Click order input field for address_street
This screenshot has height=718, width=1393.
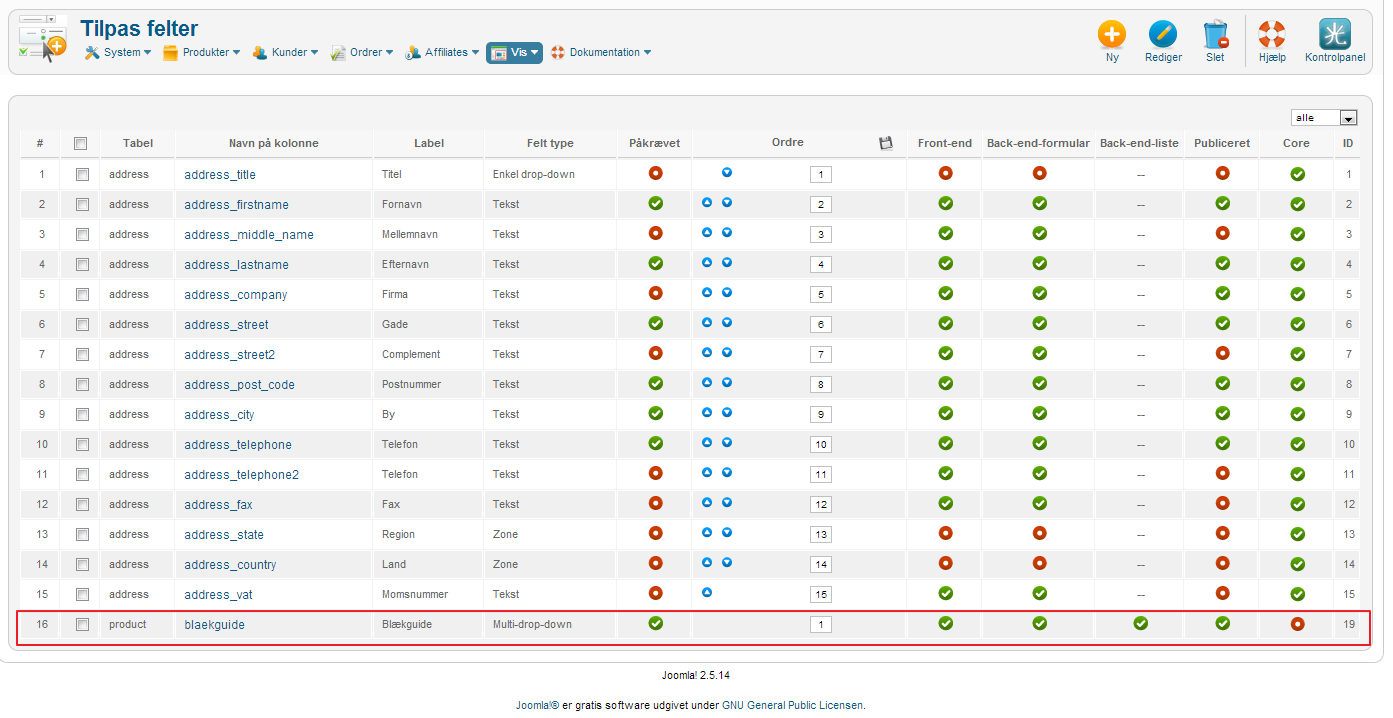tap(820, 325)
